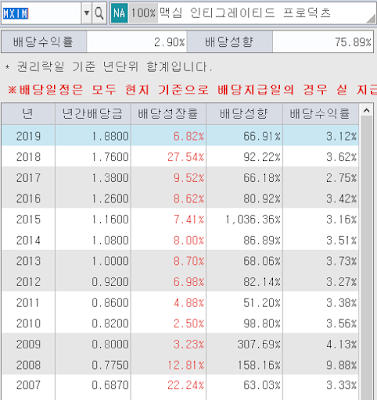Click the MXIM ticker input field
The width and height of the screenshot is (377, 400).
click(41, 13)
